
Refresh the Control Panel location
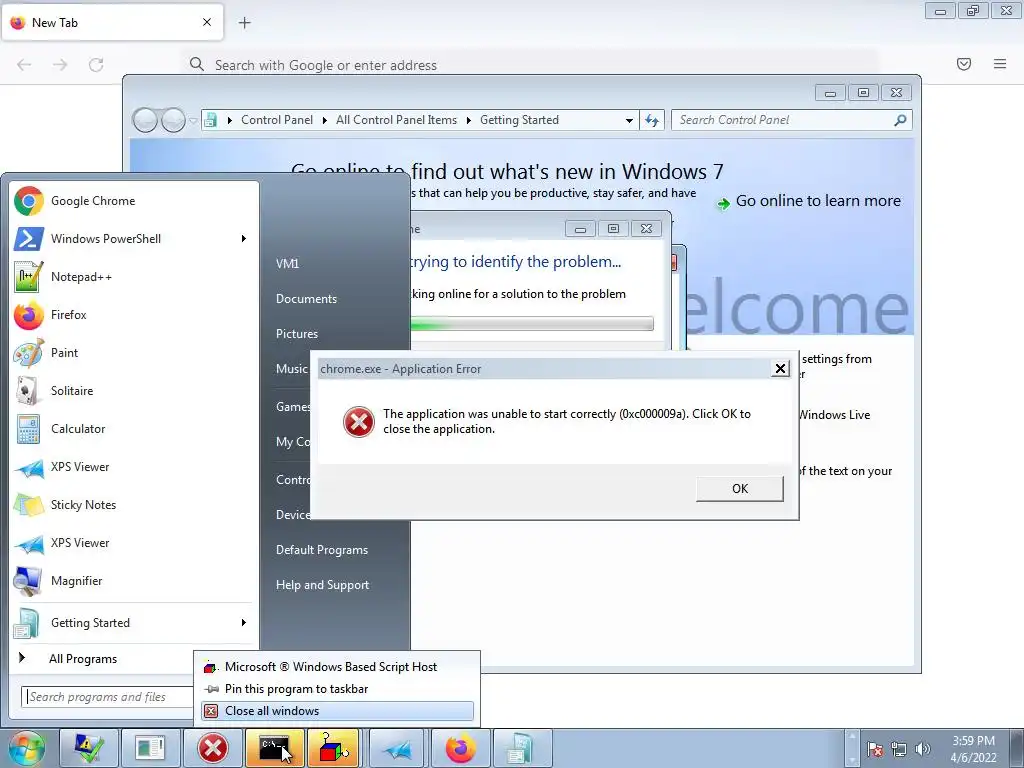pos(652,120)
